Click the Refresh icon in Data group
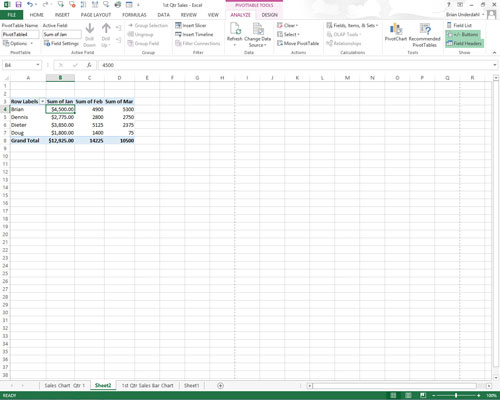This screenshot has height=400, width=500. click(x=235, y=34)
